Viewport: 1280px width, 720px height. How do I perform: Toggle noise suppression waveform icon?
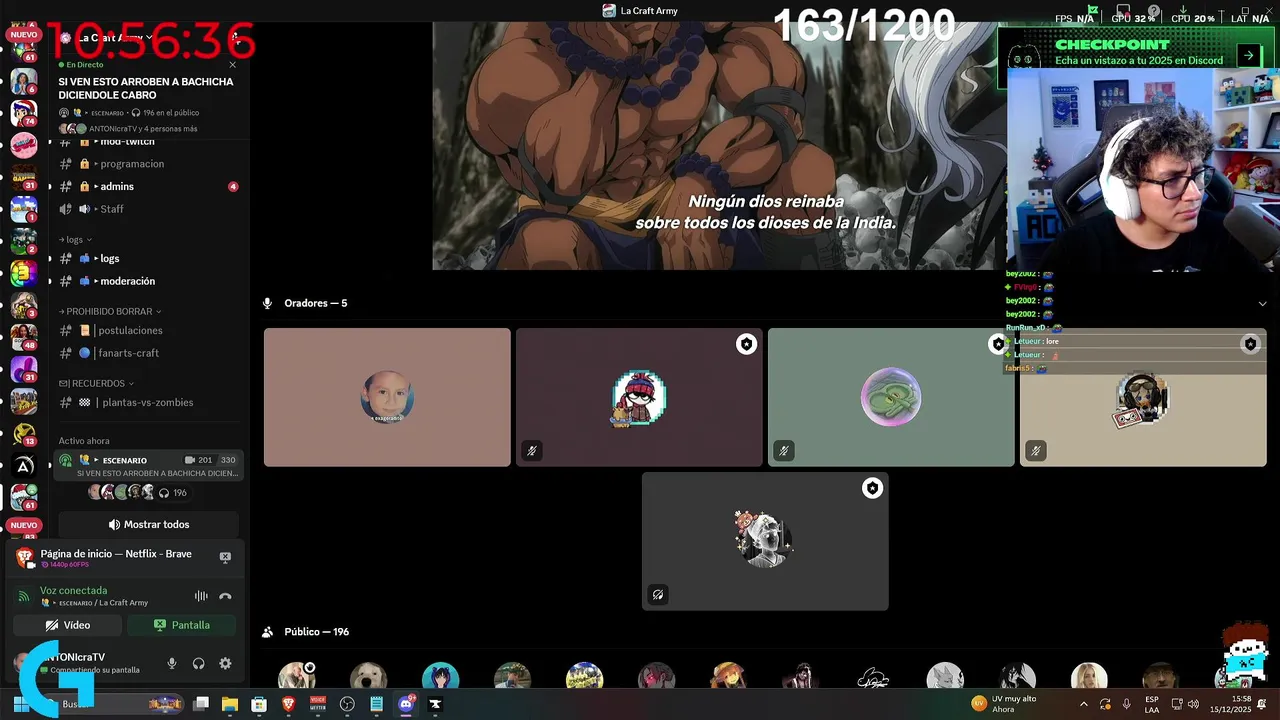201,596
